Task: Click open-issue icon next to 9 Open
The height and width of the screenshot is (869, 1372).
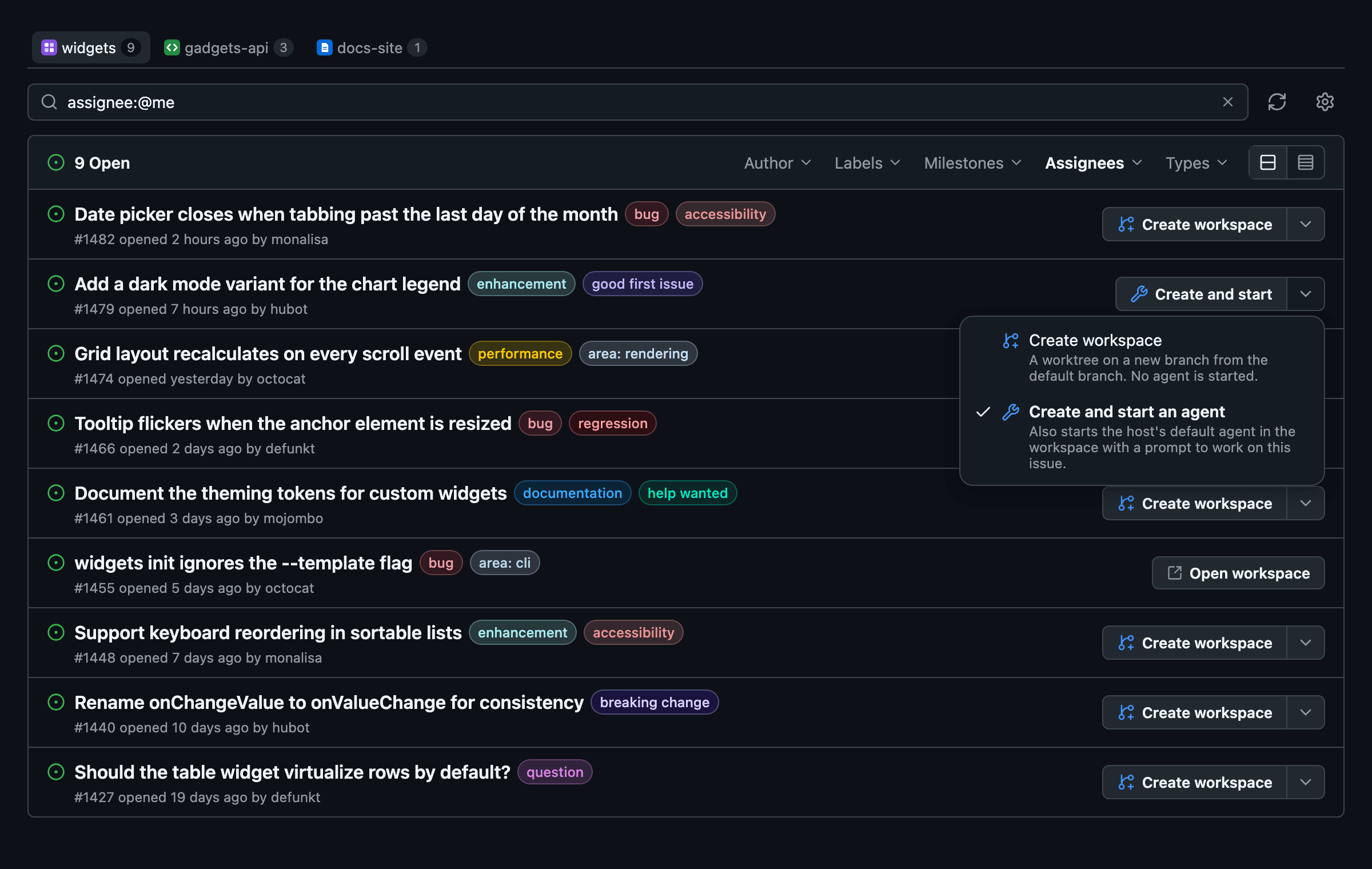Action: 56,163
